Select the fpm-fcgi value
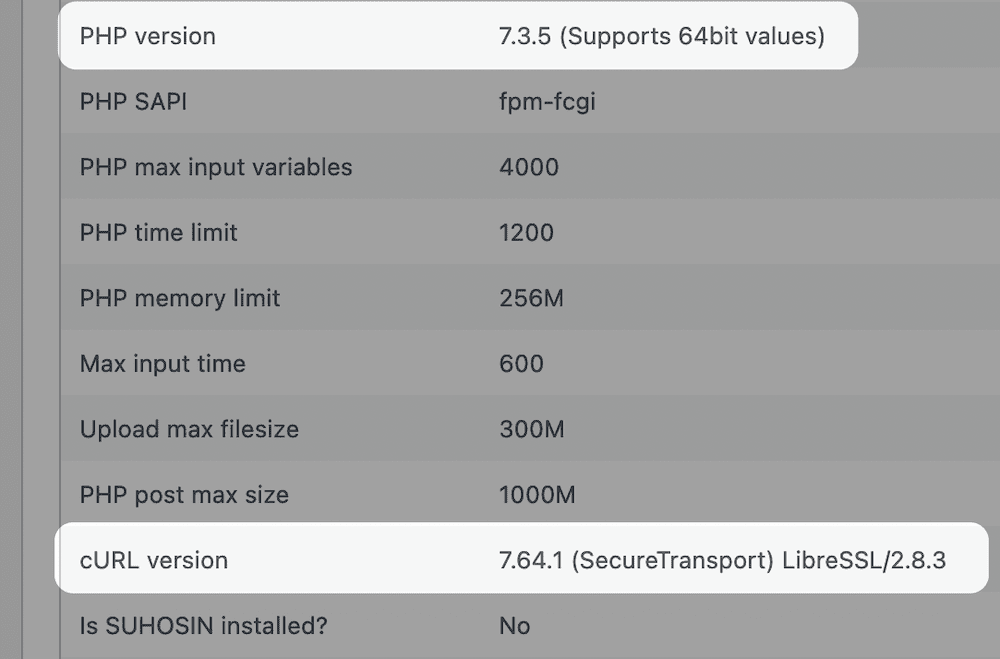 (547, 102)
